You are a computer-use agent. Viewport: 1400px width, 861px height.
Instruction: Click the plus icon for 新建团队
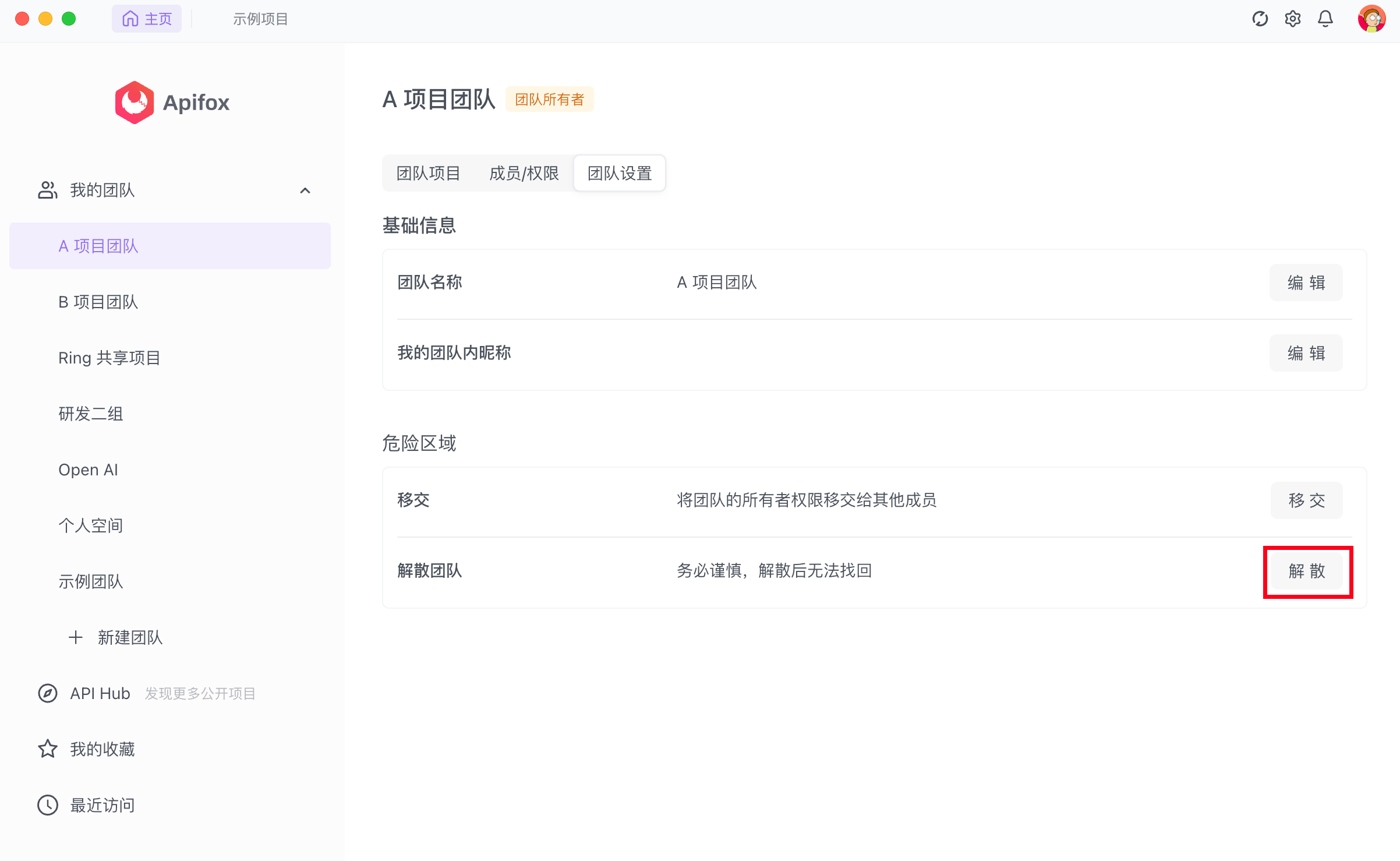[x=76, y=637]
